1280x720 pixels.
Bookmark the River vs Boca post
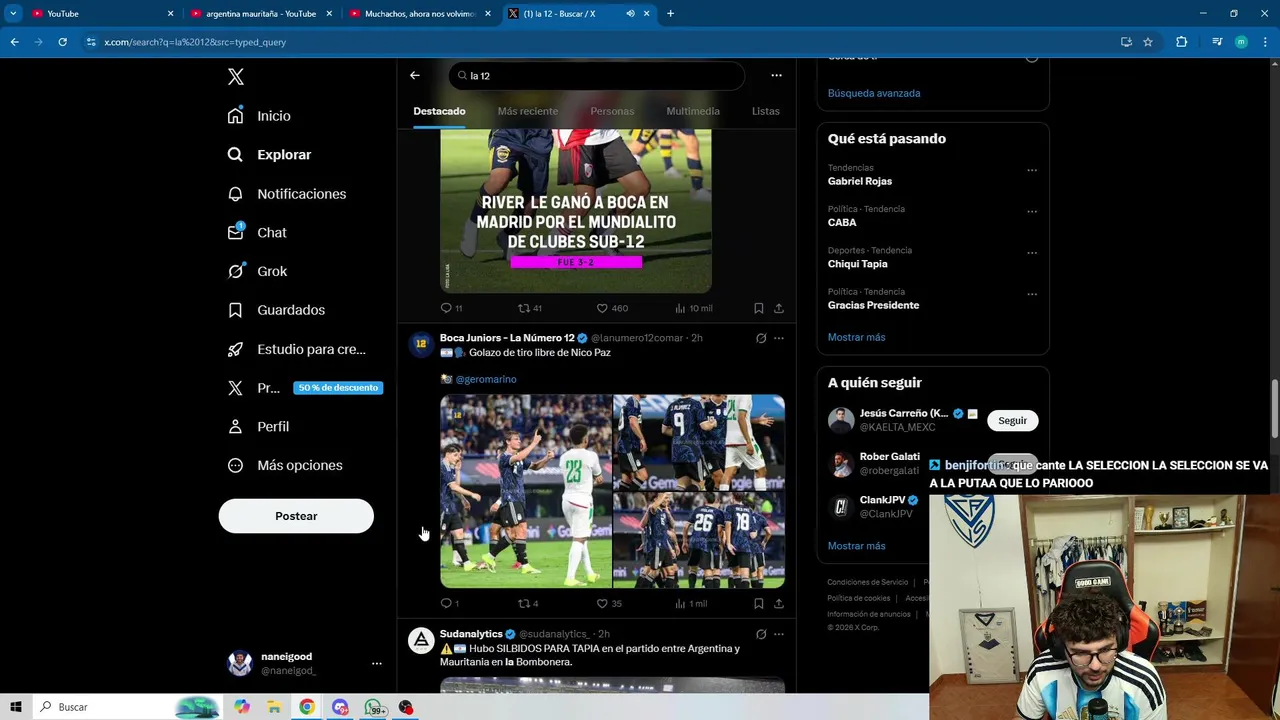759,308
